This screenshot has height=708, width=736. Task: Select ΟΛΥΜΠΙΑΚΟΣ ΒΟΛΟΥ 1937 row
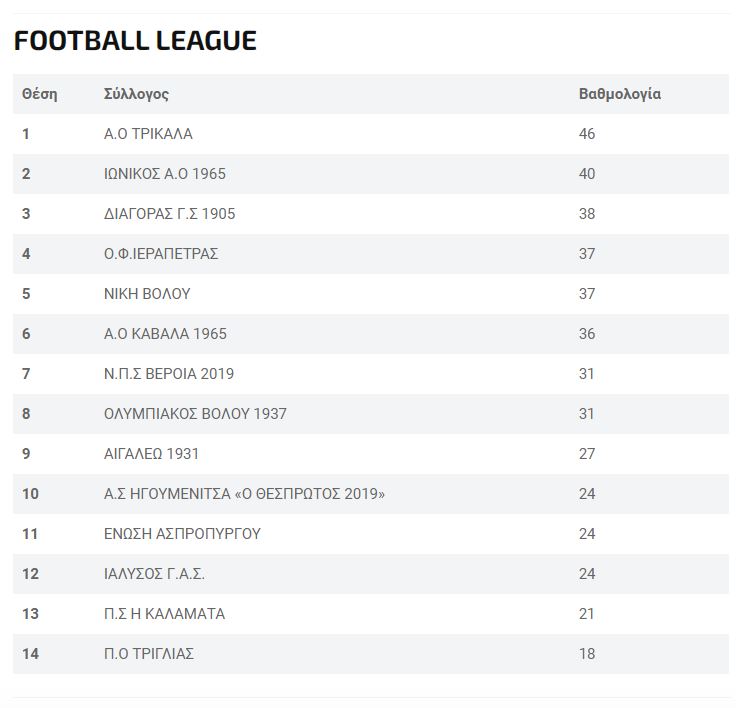(x=371, y=414)
